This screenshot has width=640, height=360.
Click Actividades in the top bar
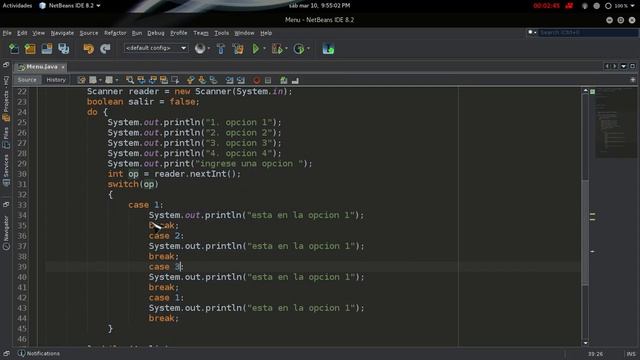click(17, 6)
